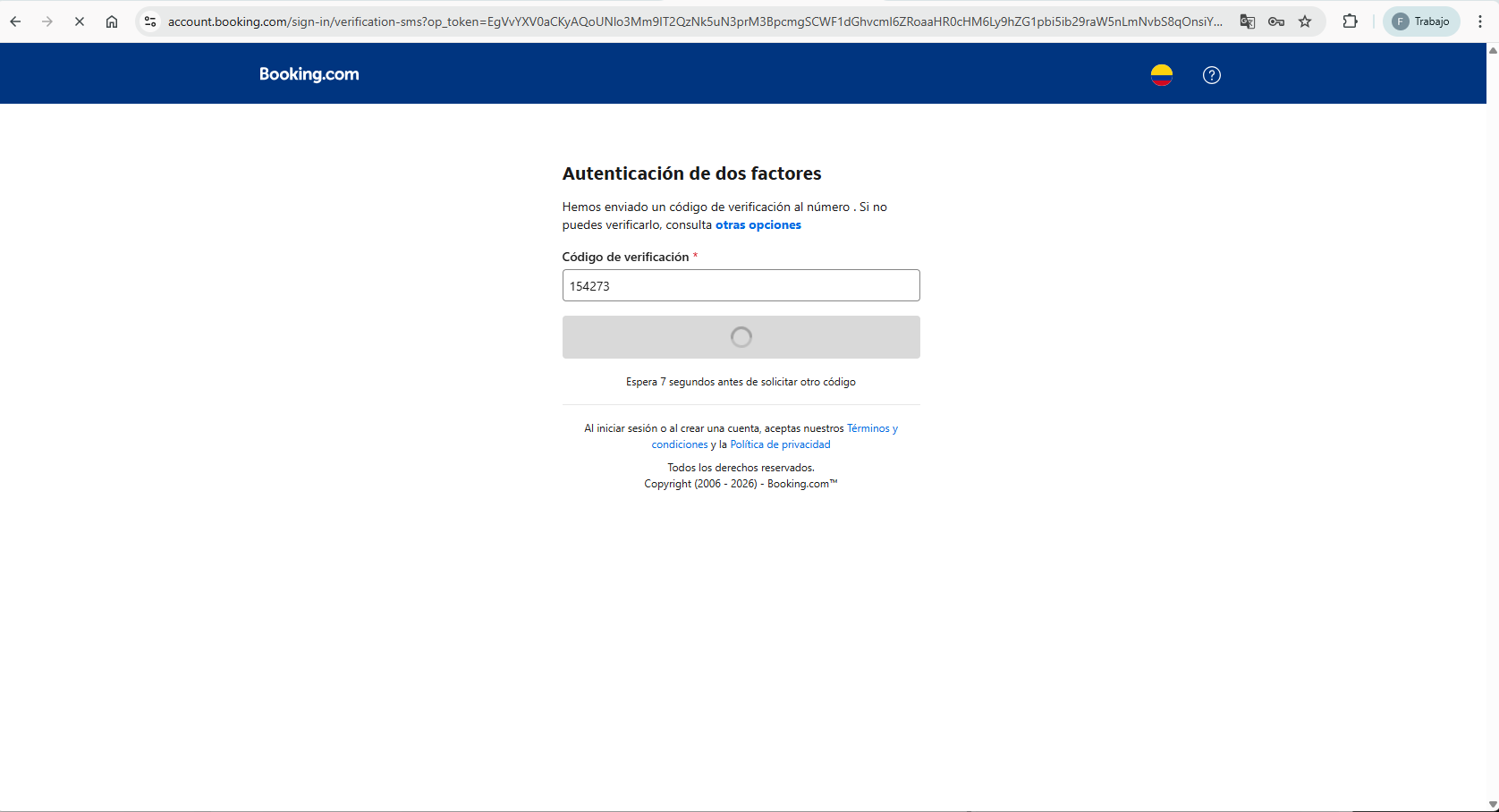
Task: Click the 'Autenticación de dos factores' heading
Action: 692,173
